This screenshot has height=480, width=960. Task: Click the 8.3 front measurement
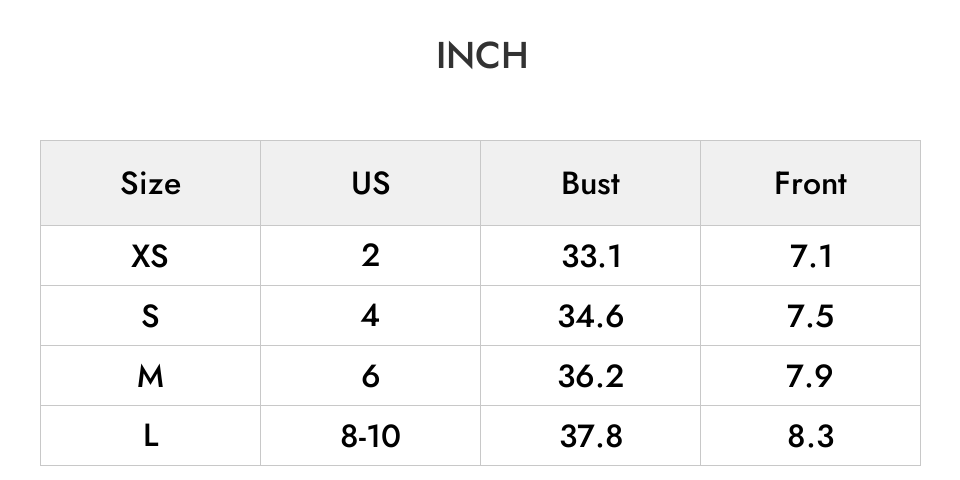point(810,435)
